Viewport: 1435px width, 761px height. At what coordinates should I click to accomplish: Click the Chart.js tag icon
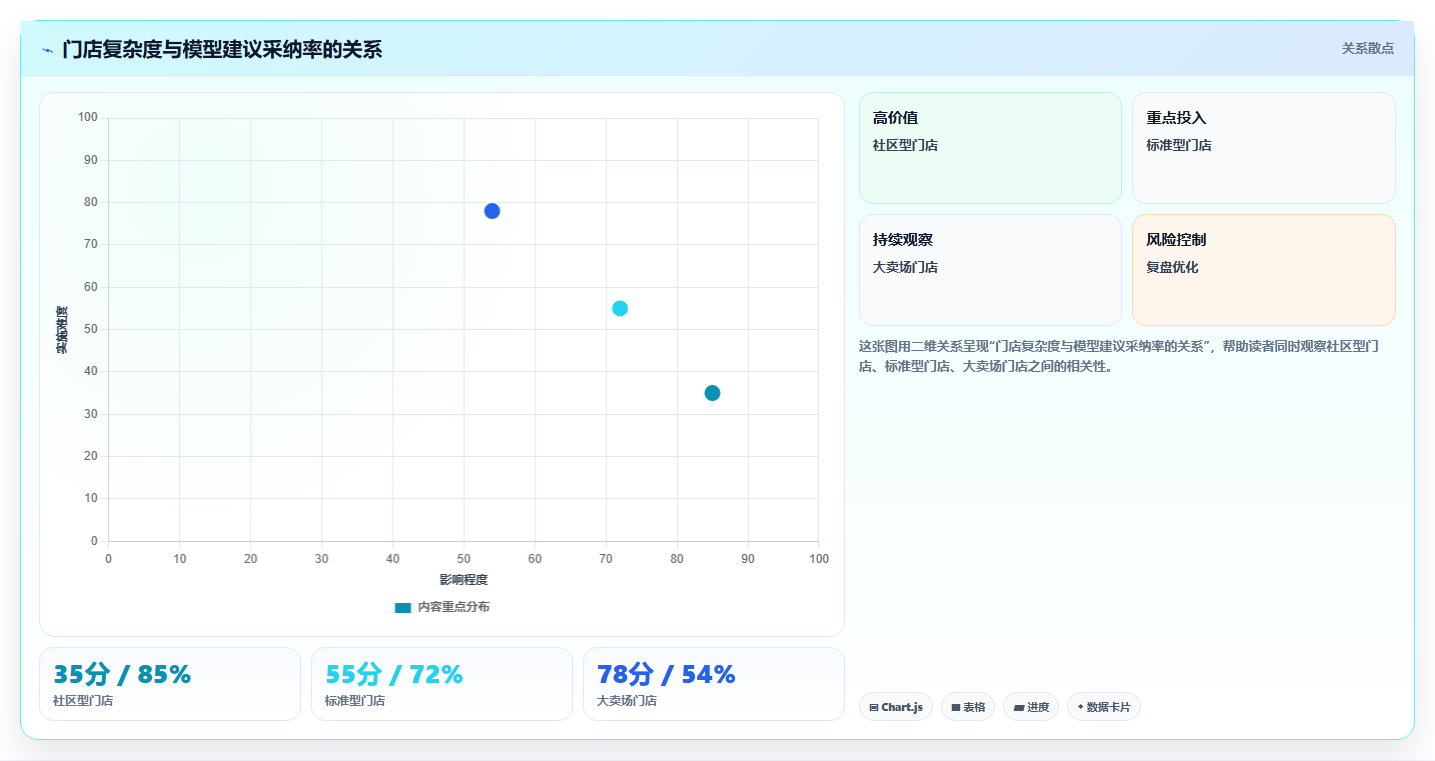pos(874,708)
